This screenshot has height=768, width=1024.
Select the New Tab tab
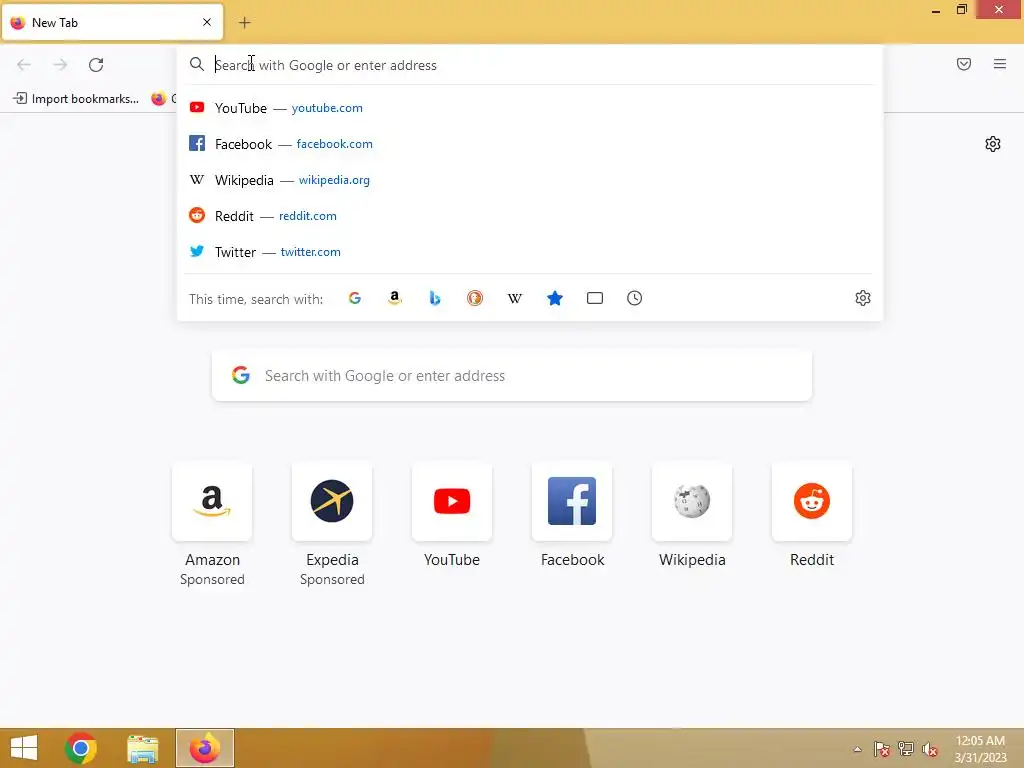click(112, 22)
